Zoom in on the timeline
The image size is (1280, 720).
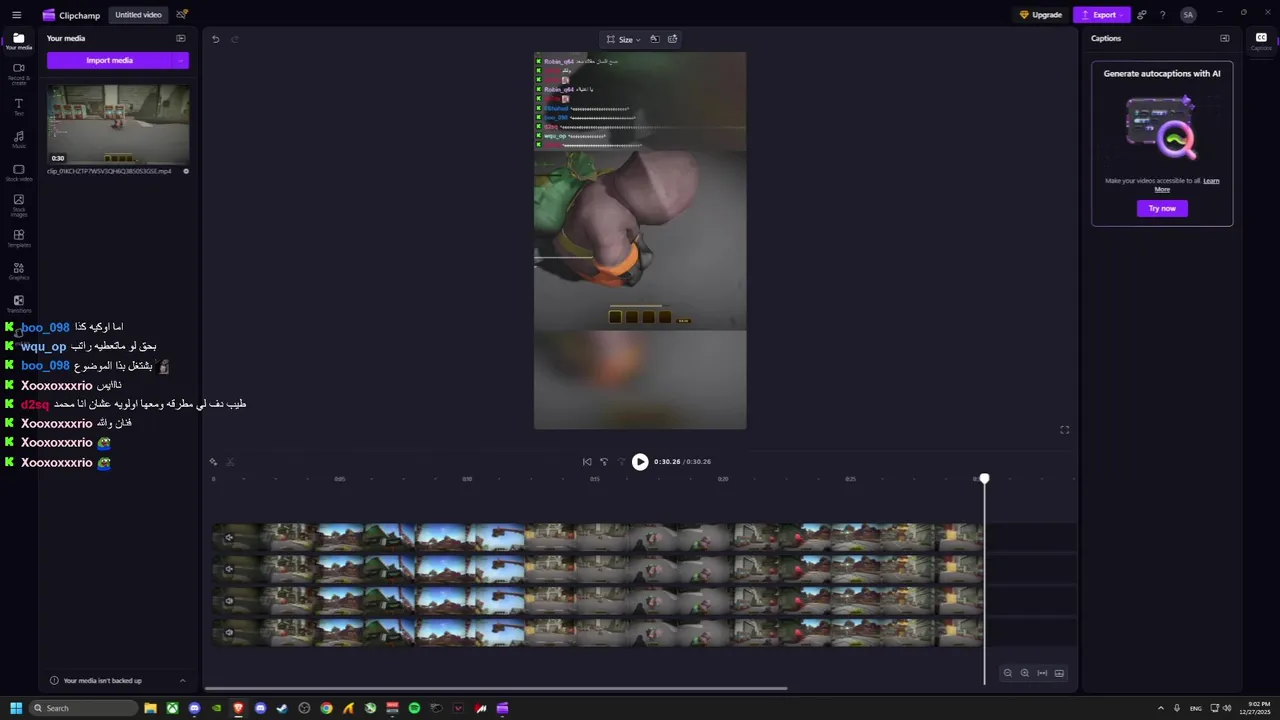coord(1024,673)
